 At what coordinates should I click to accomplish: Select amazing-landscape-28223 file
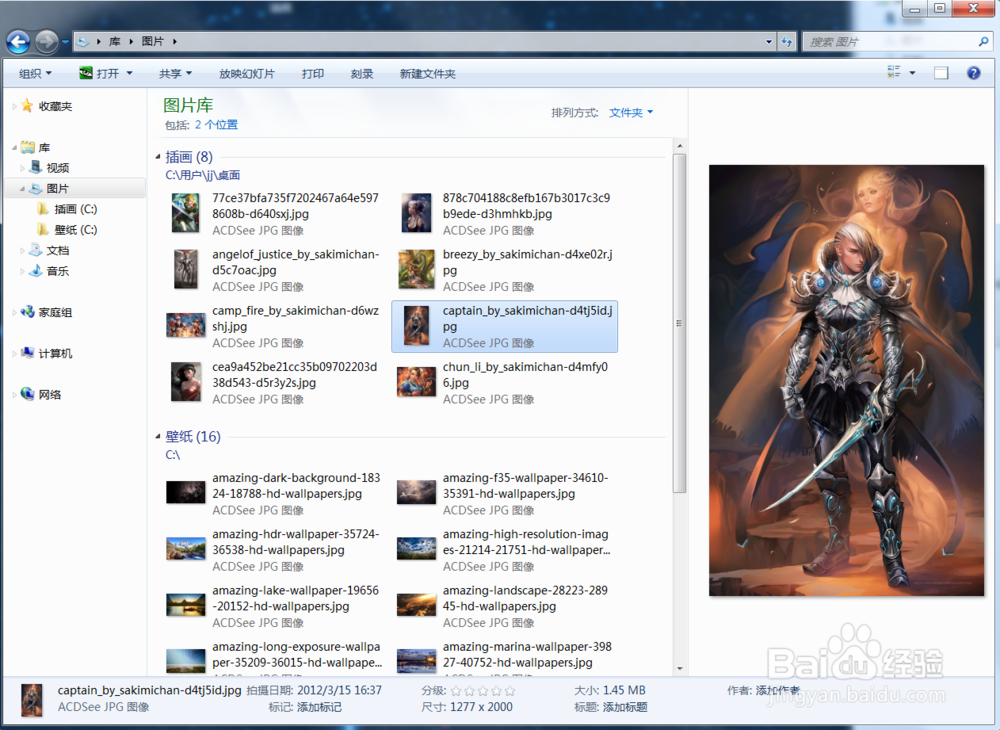click(504, 606)
